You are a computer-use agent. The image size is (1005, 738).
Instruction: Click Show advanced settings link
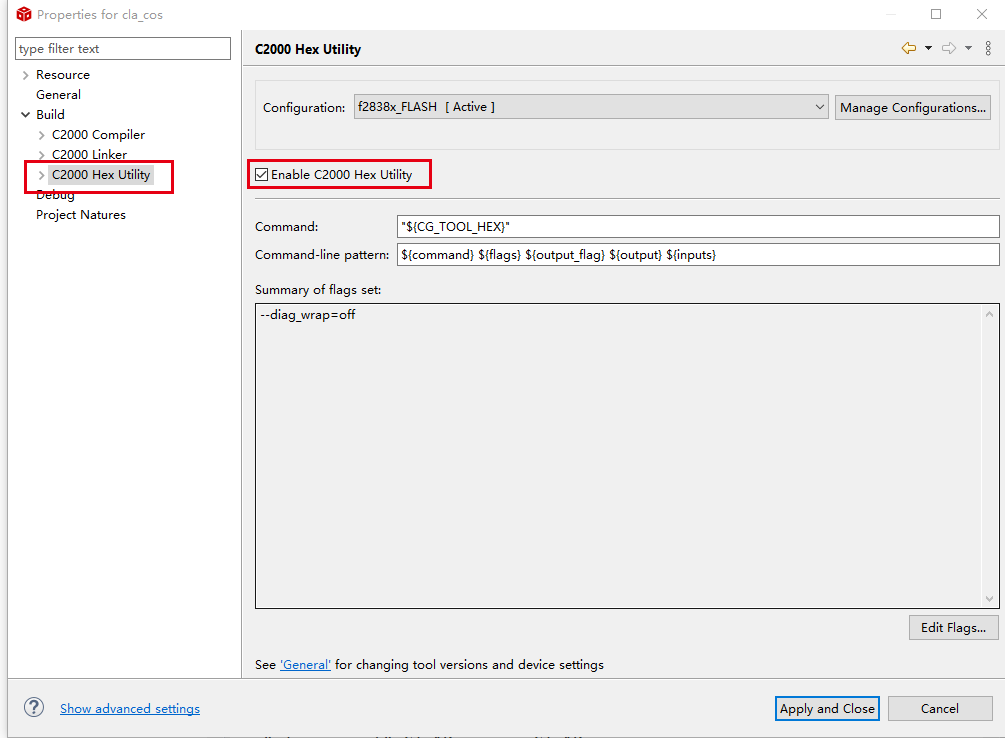pos(130,709)
